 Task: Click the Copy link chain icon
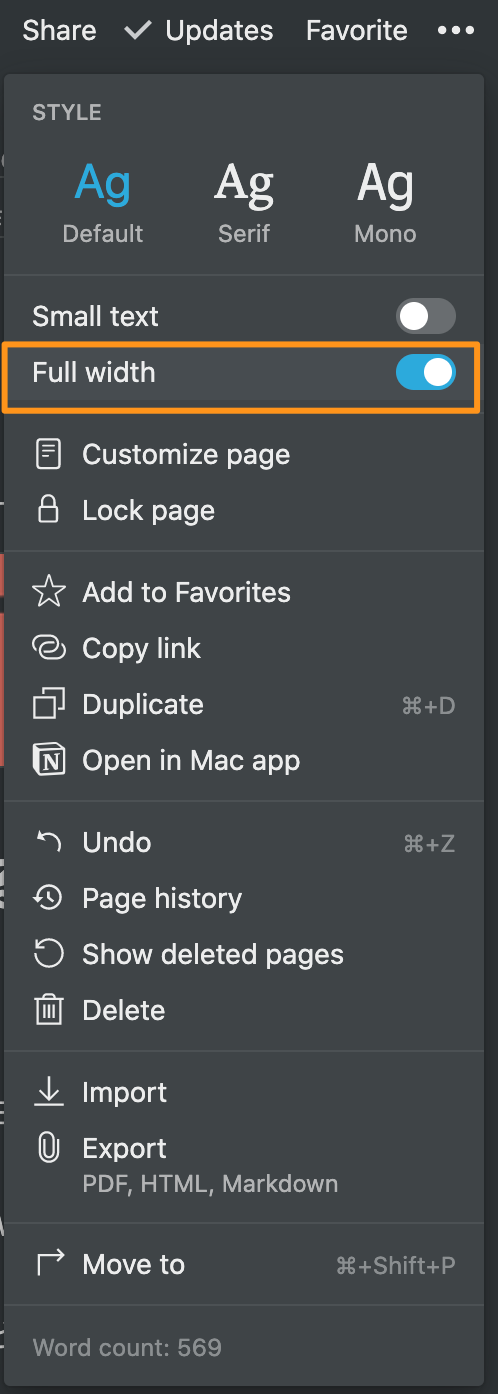48,648
